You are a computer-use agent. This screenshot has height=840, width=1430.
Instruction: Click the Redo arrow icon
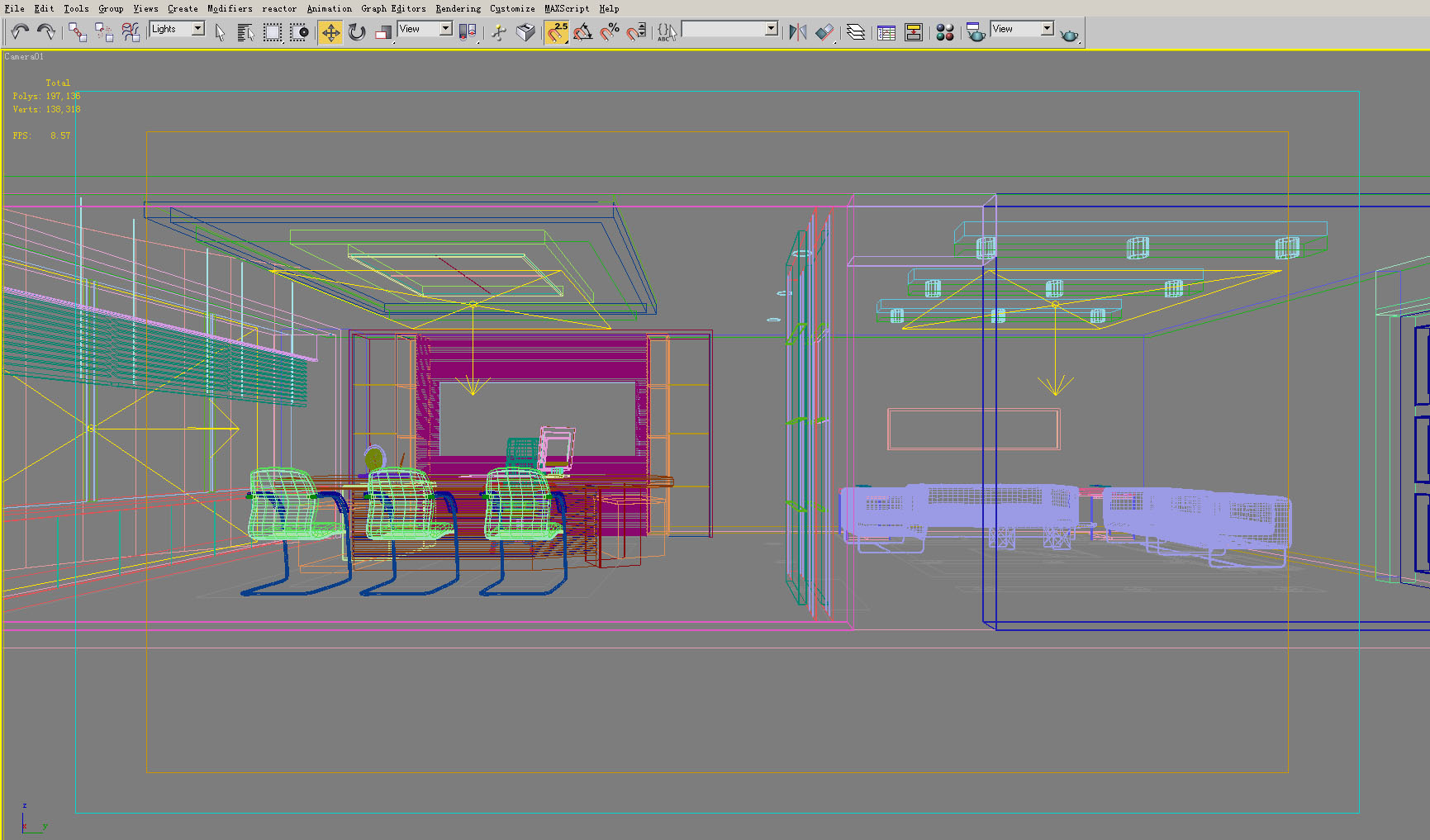point(46,32)
